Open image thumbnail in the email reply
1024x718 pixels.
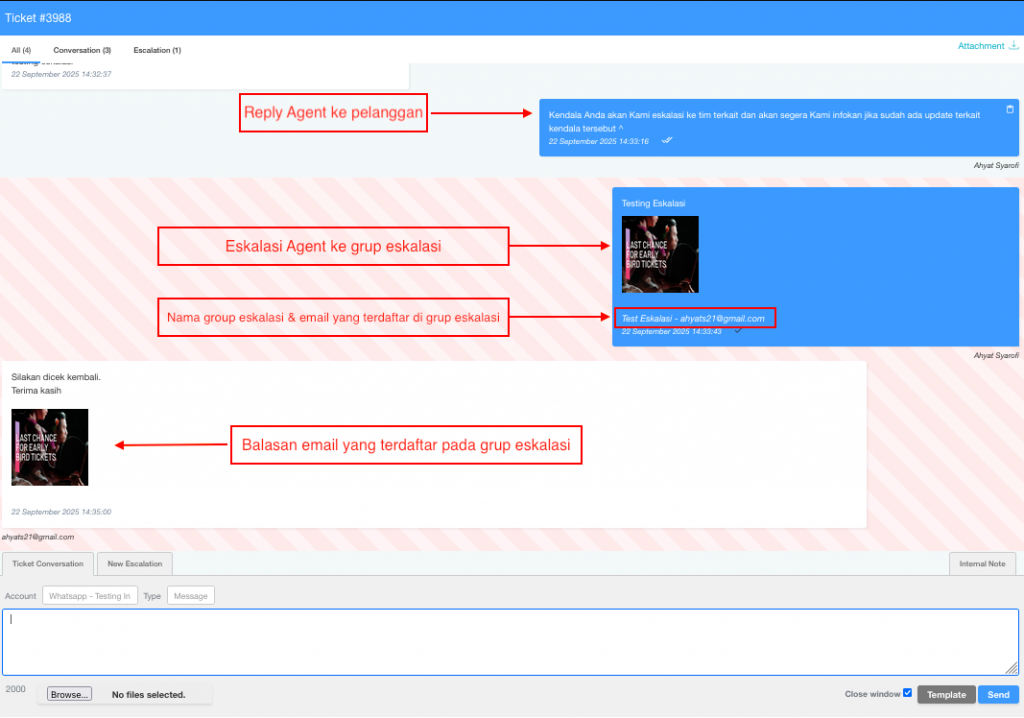point(50,447)
